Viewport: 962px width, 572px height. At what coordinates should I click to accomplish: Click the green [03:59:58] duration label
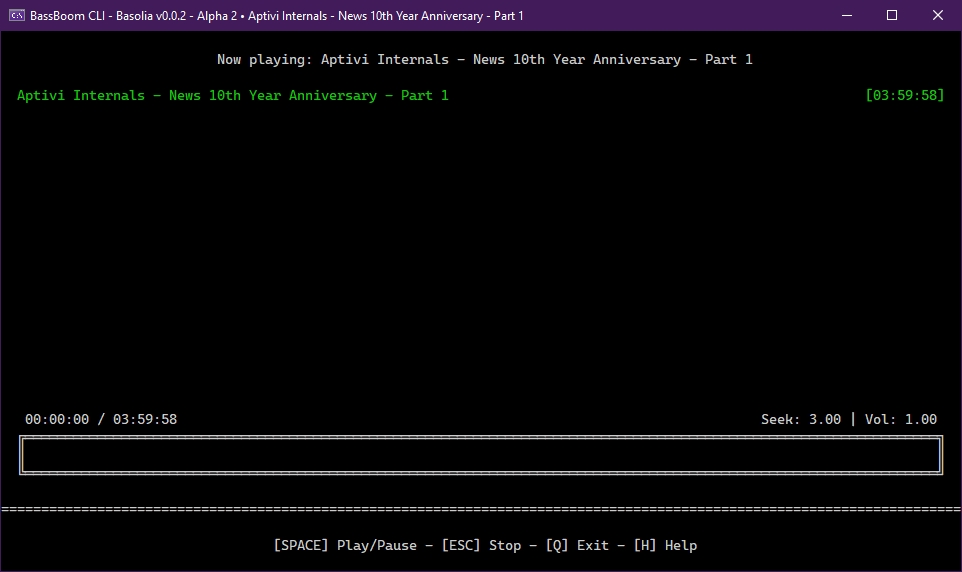tap(904, 95)
